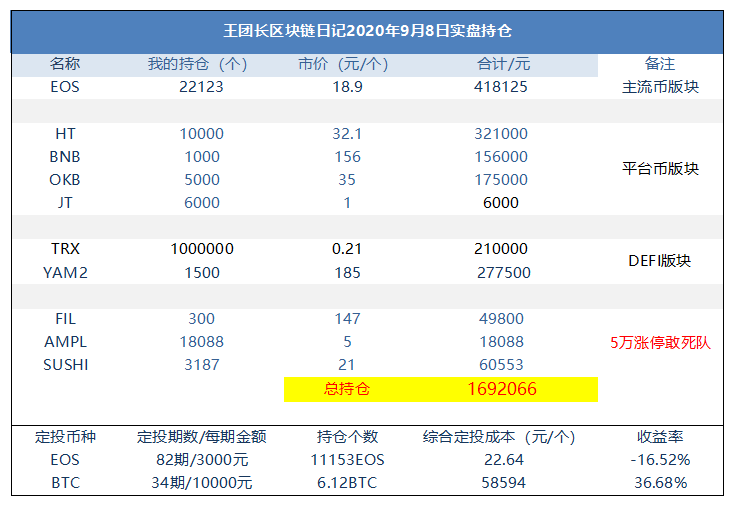The width and height of the screenshot is (739, 517).
Task: Click the BTC row name cell
Action: click(65, 483)
